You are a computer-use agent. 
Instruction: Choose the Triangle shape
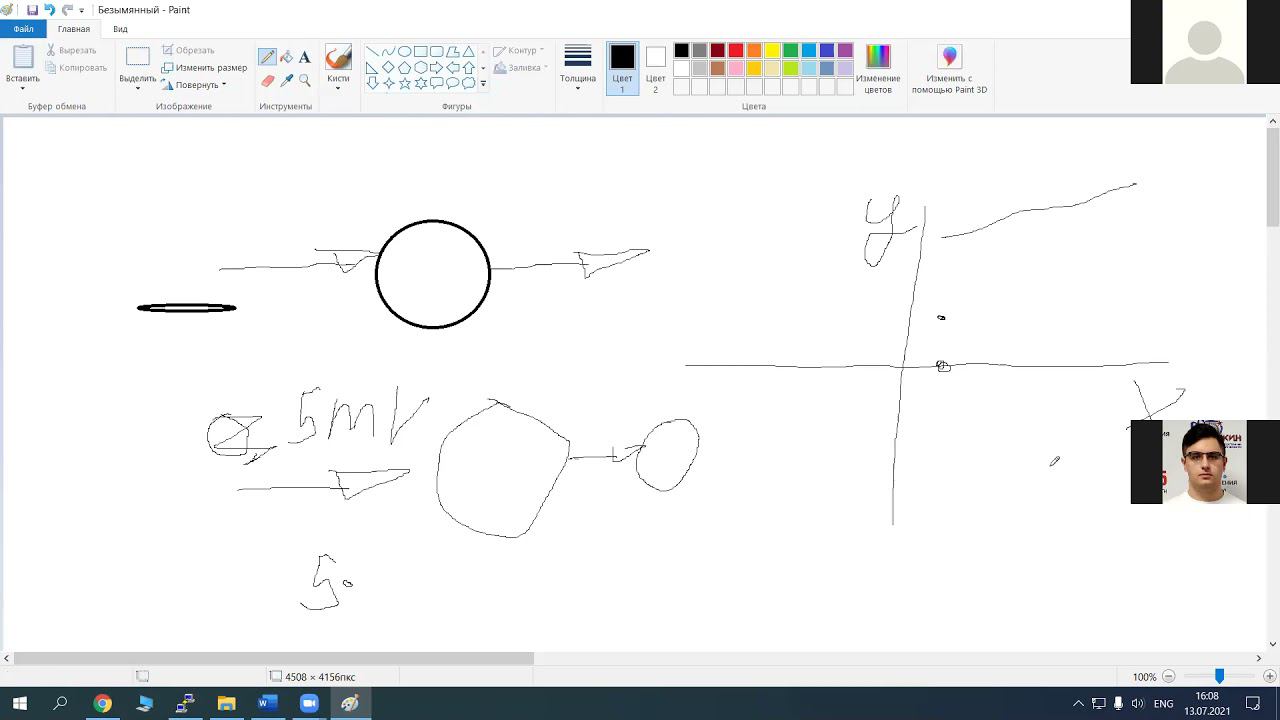468,52
